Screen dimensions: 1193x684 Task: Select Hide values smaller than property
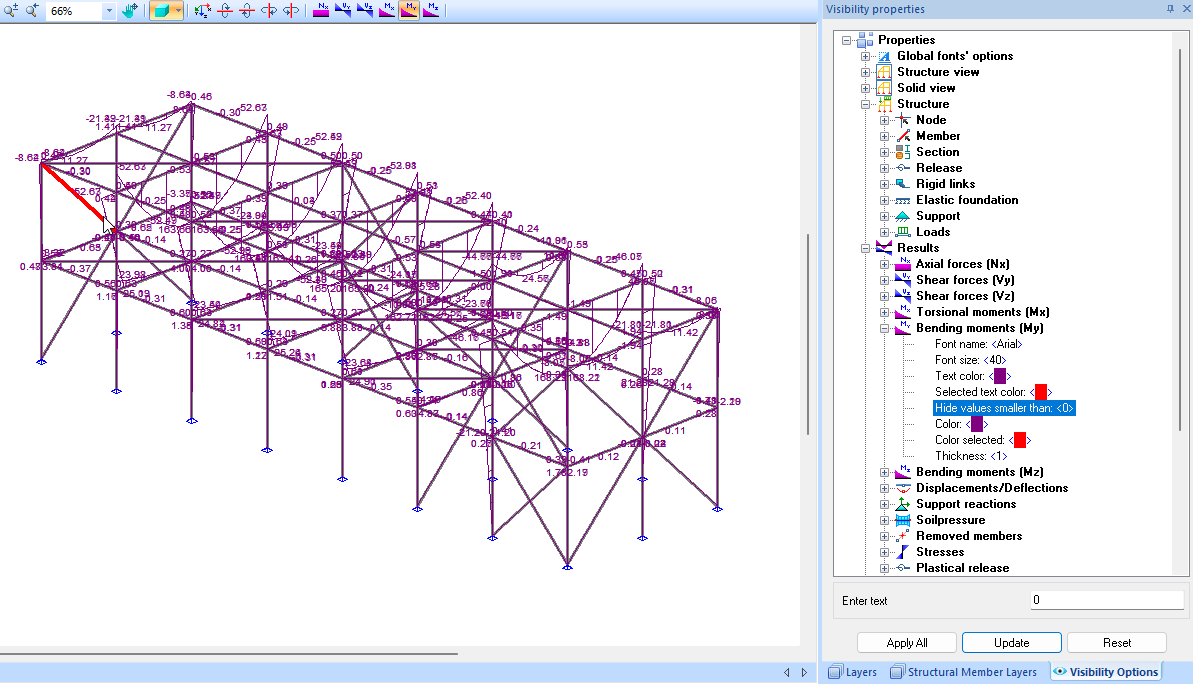[x=1004, y=408]
